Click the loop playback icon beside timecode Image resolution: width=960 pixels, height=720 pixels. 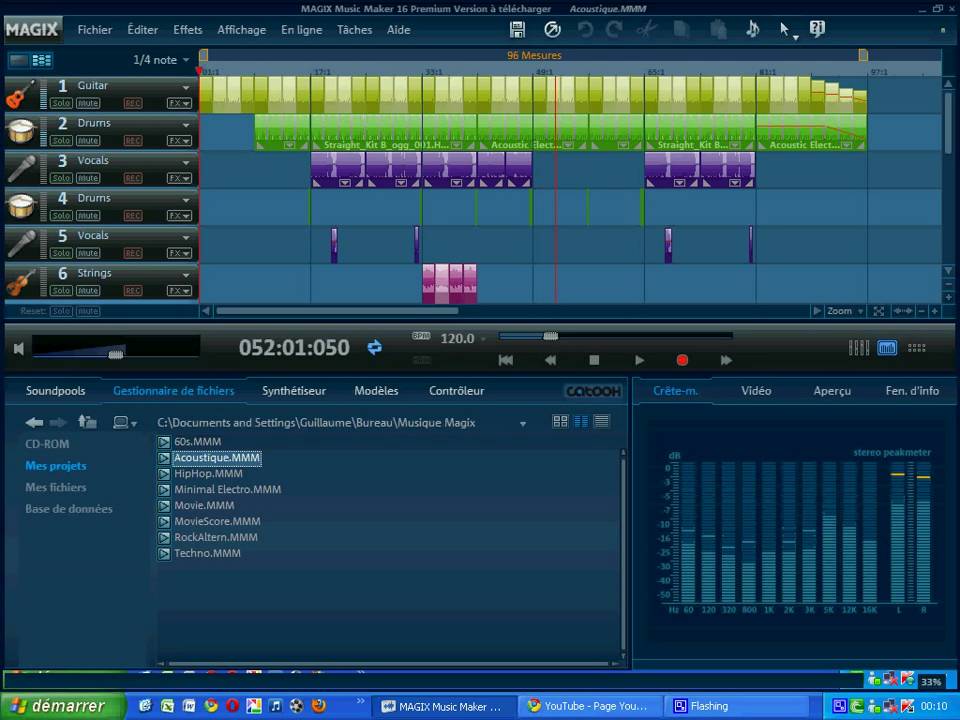point(375,347)
